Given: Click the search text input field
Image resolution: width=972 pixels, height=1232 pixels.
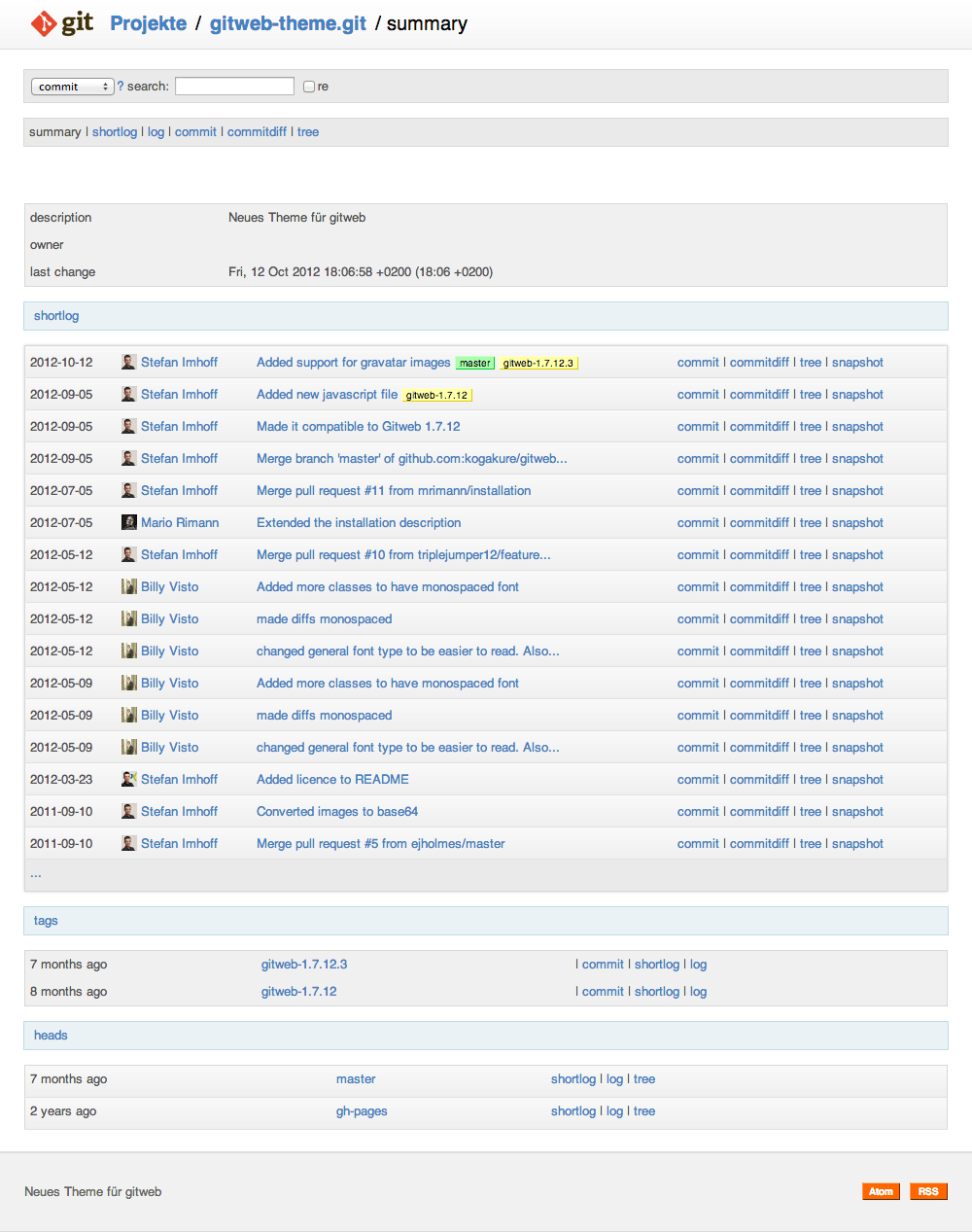Looking at the screenshot, I should pyautogui.click(x=234, y=87).
